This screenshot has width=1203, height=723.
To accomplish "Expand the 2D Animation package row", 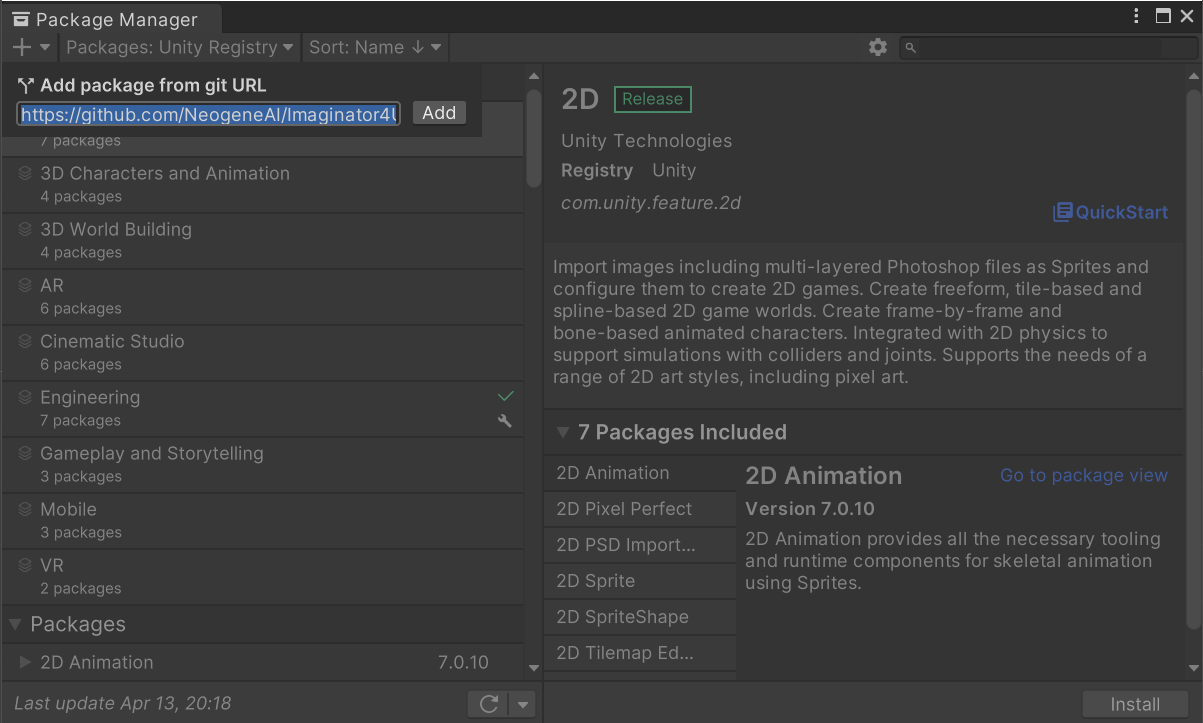I will click(25, 662).
